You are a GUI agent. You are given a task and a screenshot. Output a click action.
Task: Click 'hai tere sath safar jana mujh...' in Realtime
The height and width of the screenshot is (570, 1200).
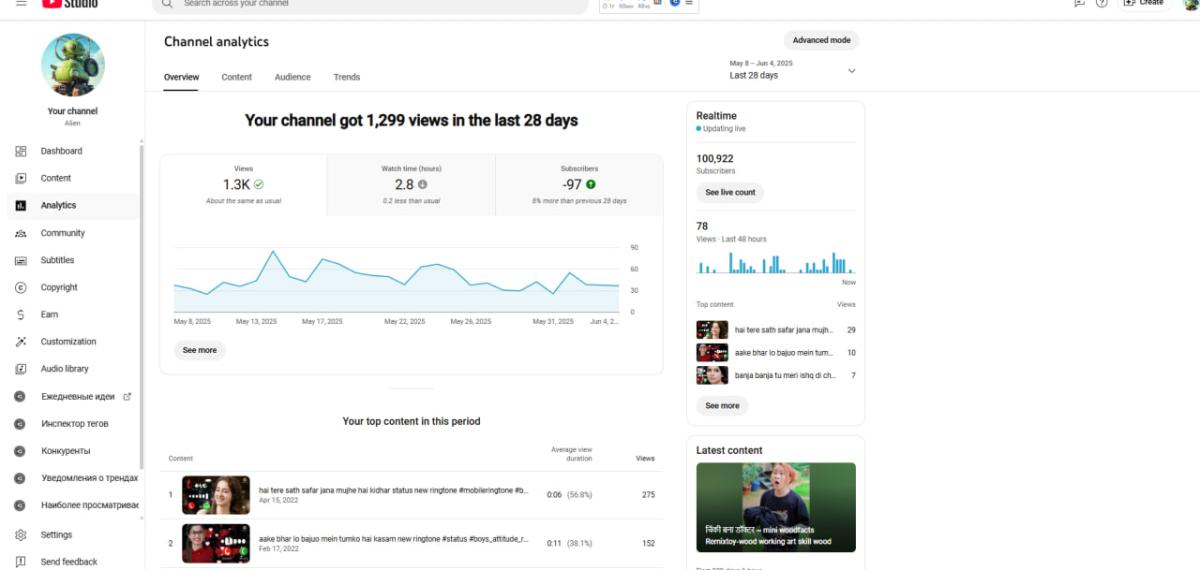(x=784, y=329)
